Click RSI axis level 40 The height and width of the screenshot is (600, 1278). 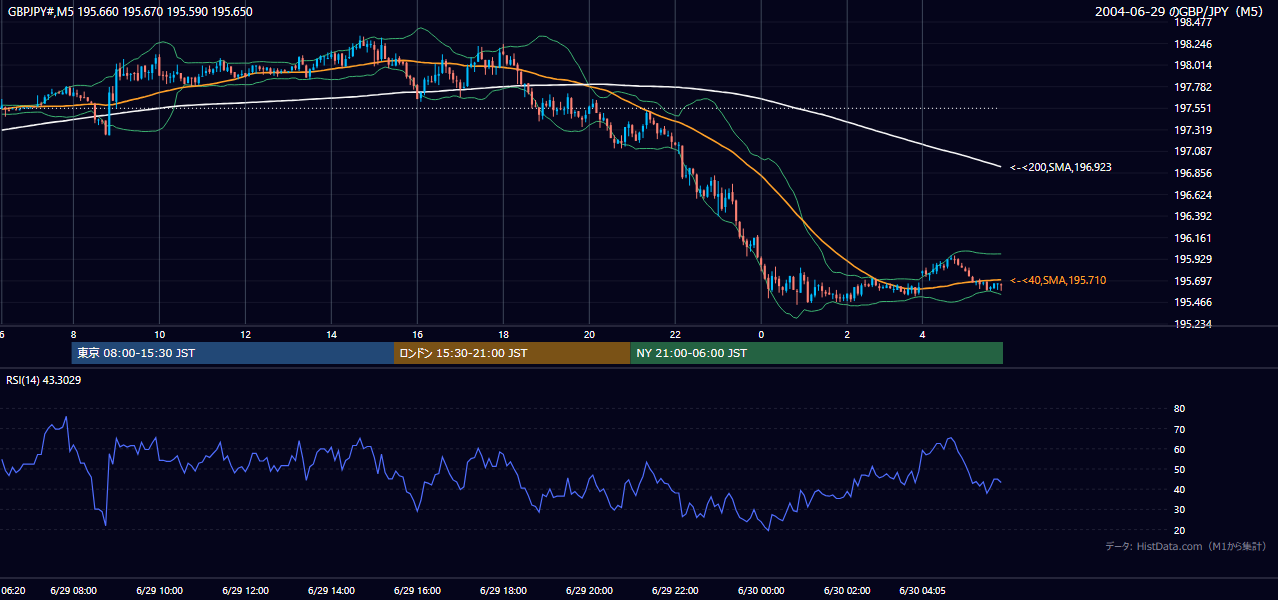1179,489
